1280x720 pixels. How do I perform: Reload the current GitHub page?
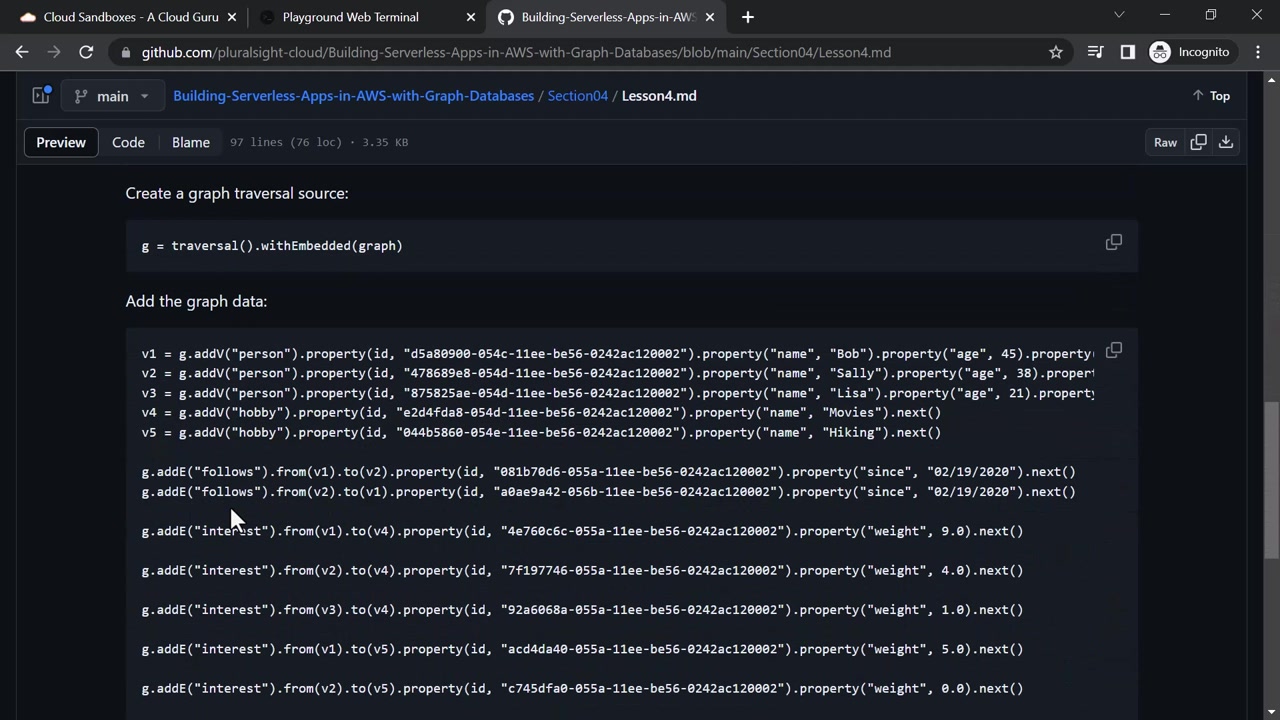pos(86,52)
